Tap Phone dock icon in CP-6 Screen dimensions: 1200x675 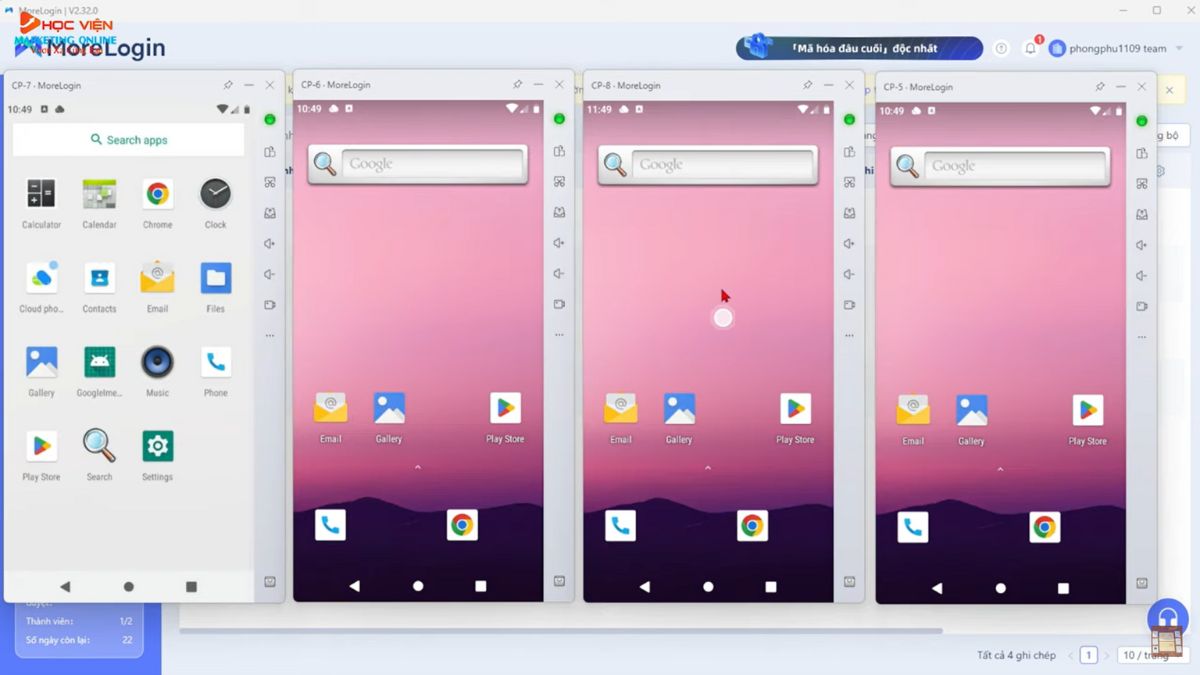click(330, 525)
